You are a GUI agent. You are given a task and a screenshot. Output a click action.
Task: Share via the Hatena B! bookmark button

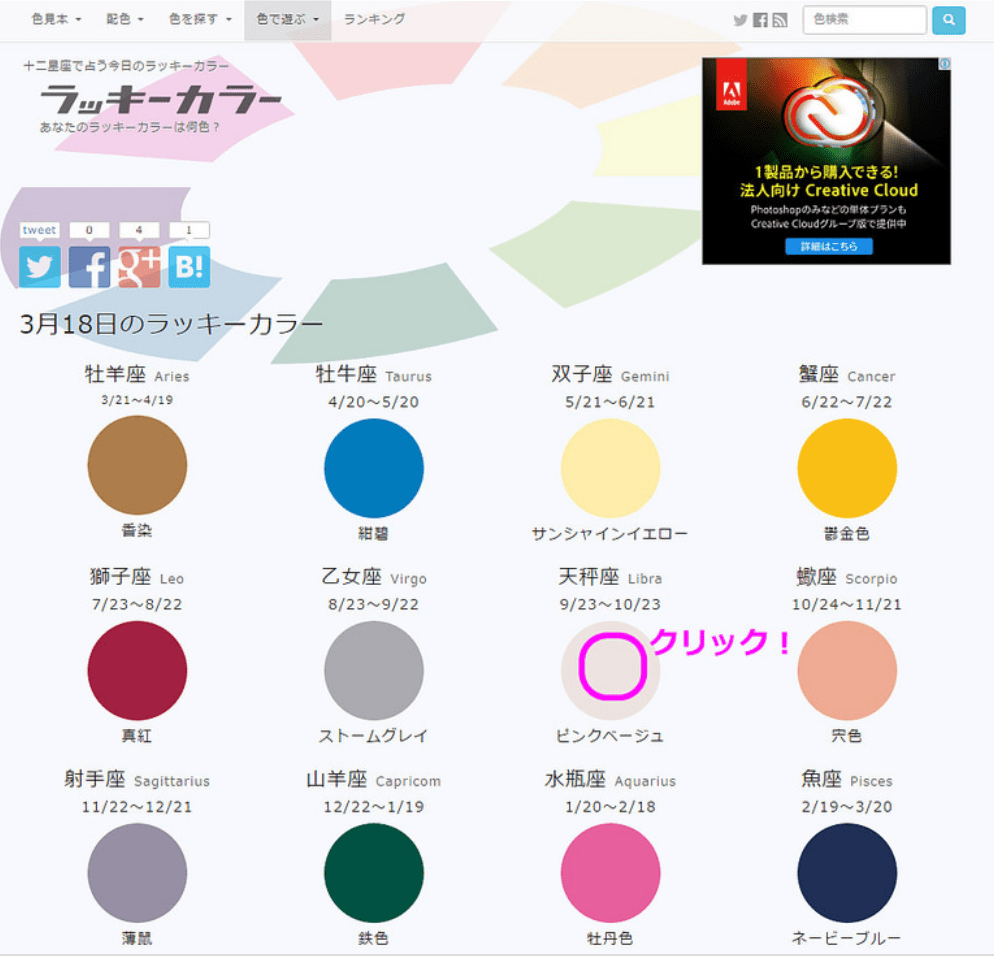tap(189, 267)
